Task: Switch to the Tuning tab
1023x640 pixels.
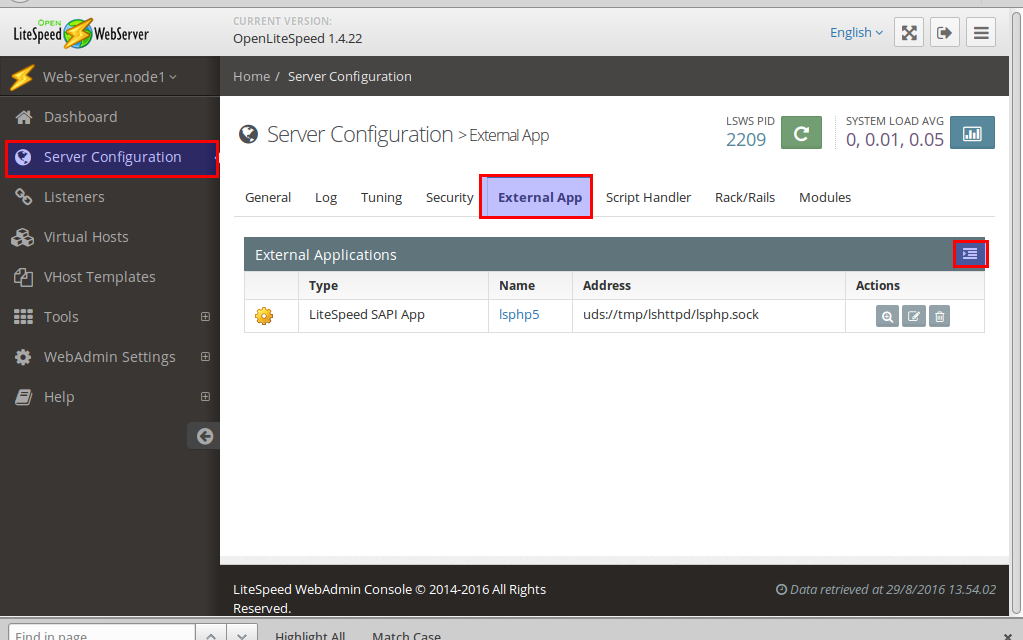Action: point(381,197)
